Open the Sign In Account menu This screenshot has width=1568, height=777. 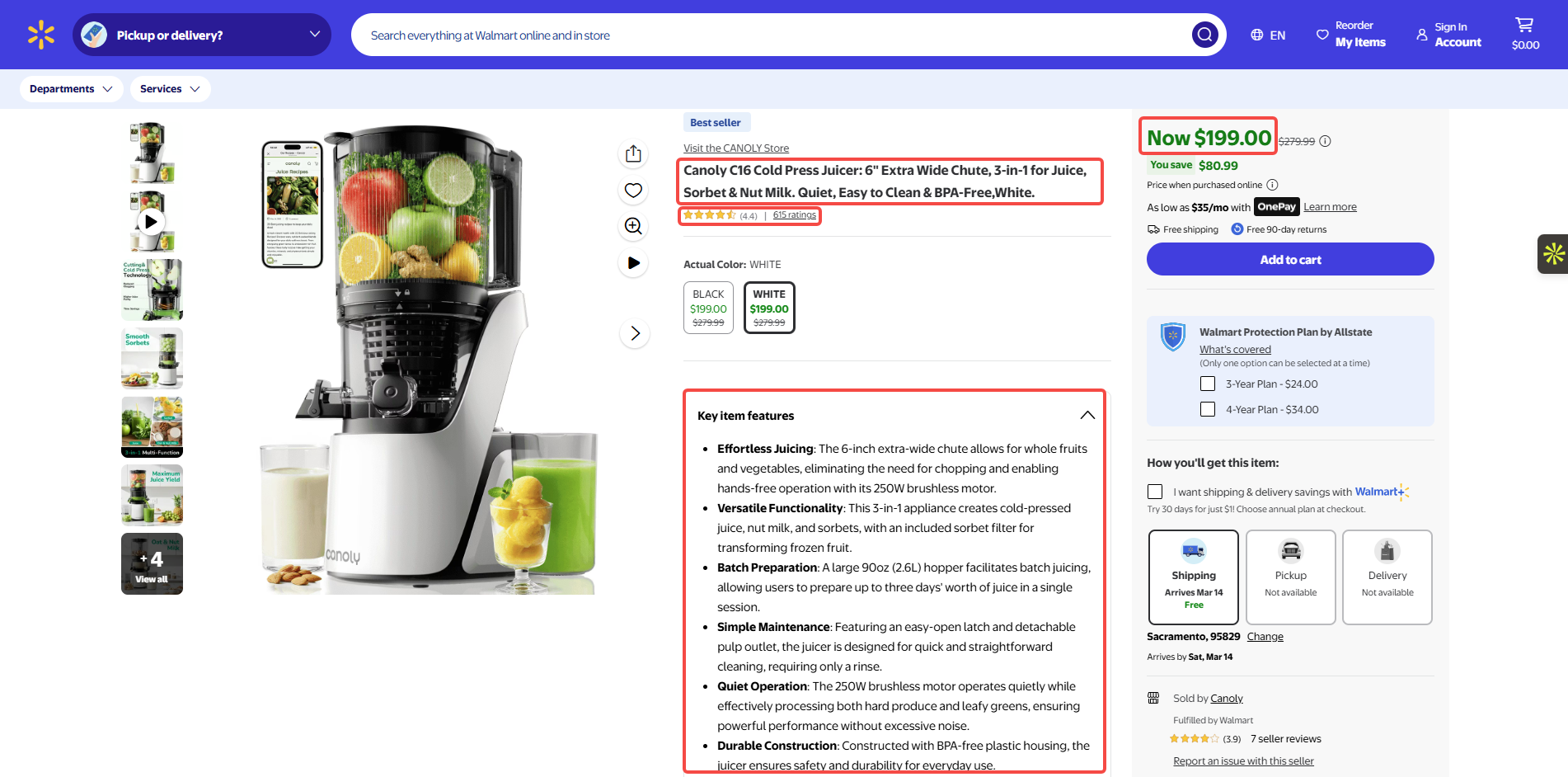[x=1448, y=35]
